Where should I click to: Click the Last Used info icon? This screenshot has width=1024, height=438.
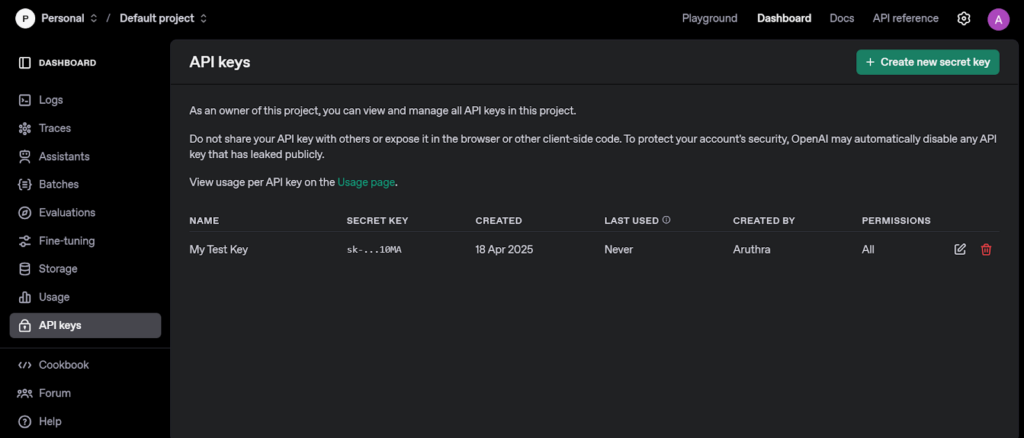666,220
